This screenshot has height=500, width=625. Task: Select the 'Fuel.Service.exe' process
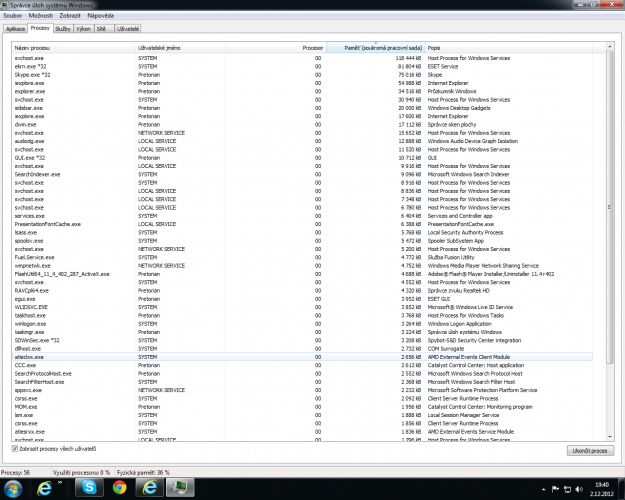coord(302,257)
